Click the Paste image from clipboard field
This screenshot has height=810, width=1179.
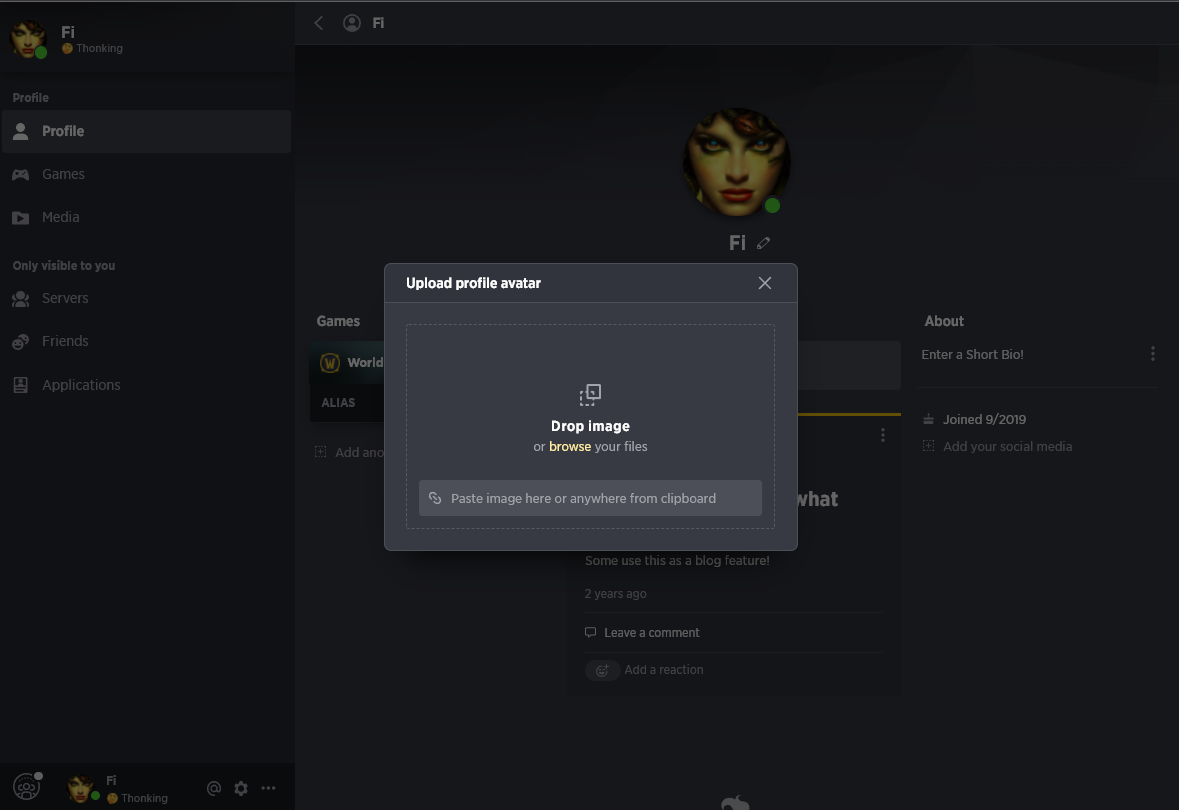[x=590, y=498]
